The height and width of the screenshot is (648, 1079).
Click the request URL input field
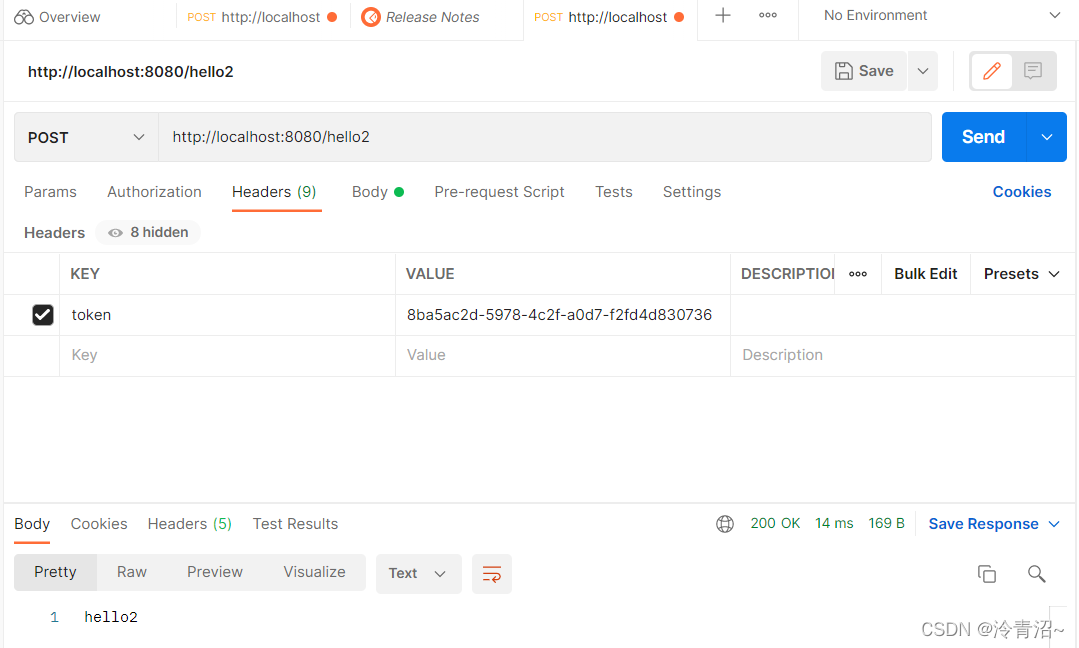pyautogui.click(x=545, y=137)
